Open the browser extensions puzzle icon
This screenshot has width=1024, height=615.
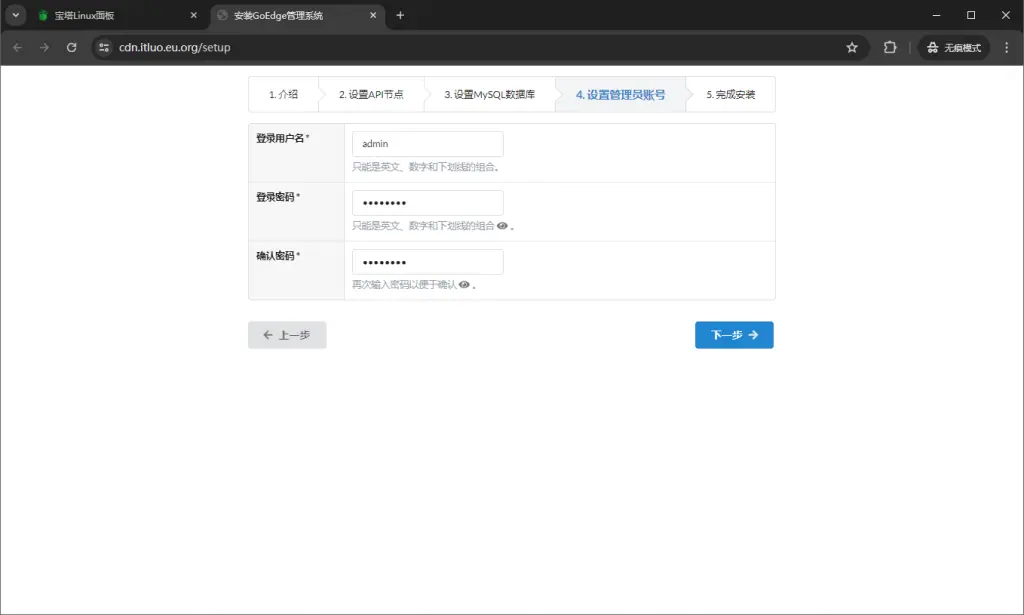[889, 46]
